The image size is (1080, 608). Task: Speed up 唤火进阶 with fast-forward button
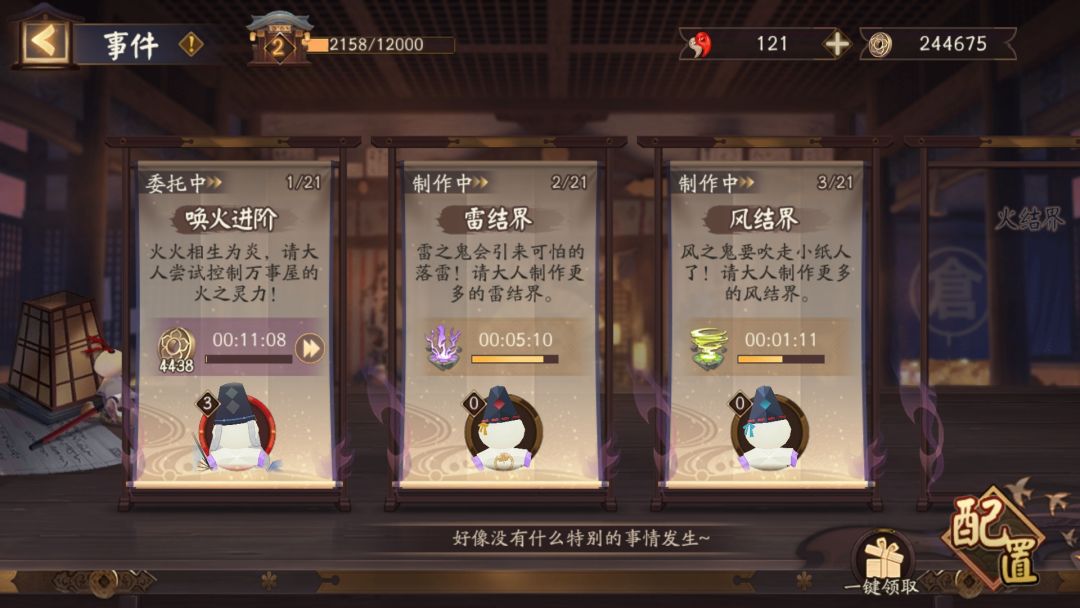tap(310, 348)
